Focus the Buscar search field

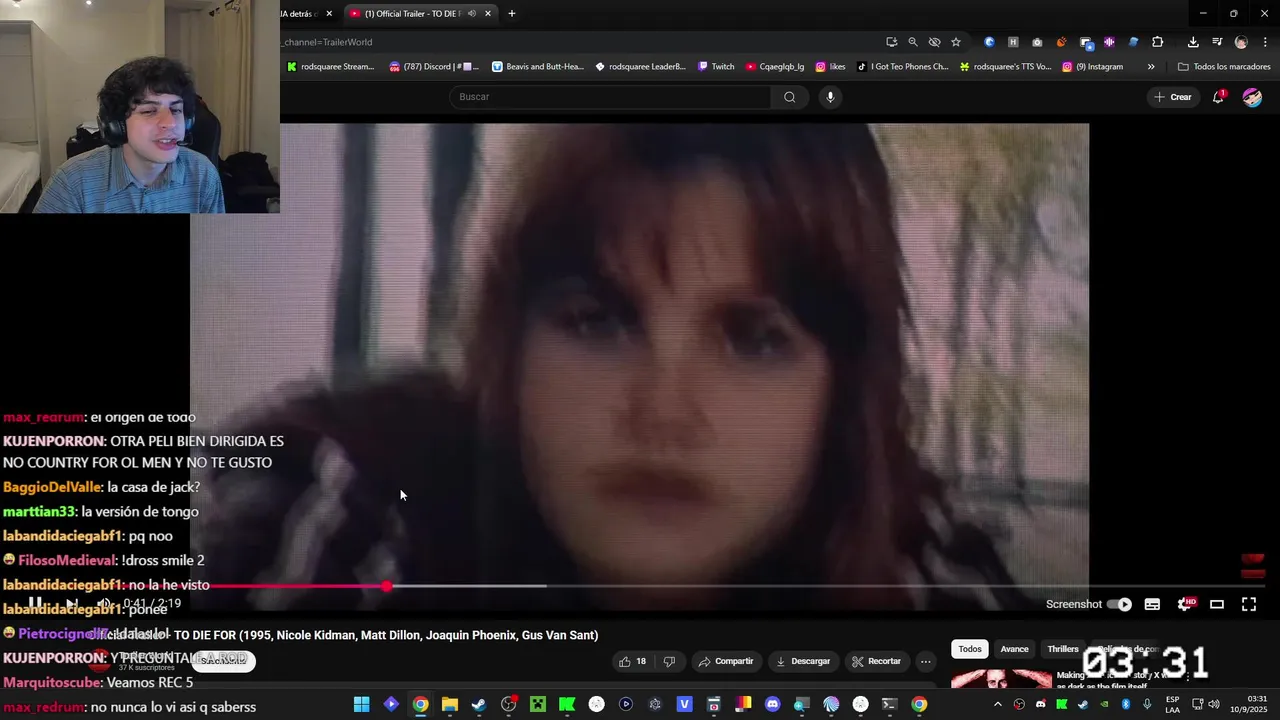tap(610, 97)
